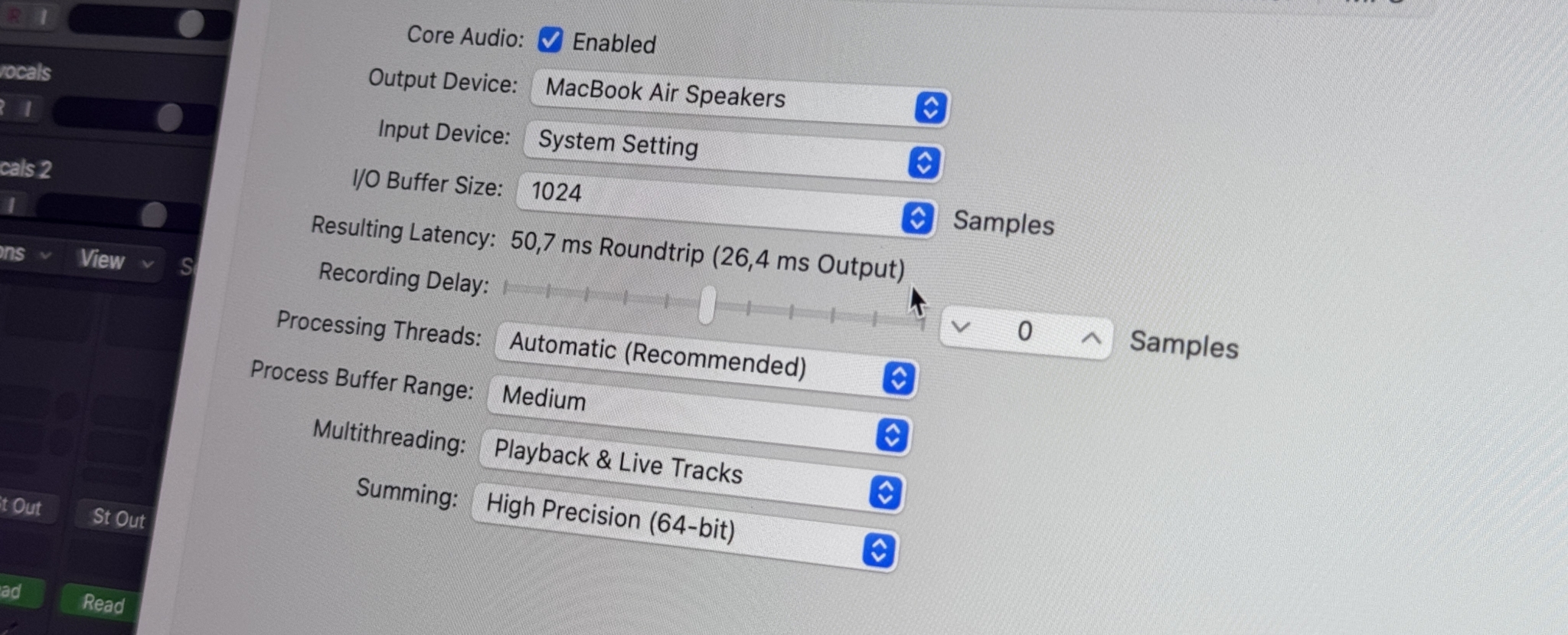Click the right Read automation button
The height and width of the screenshot is (635, 1568).
102,604
